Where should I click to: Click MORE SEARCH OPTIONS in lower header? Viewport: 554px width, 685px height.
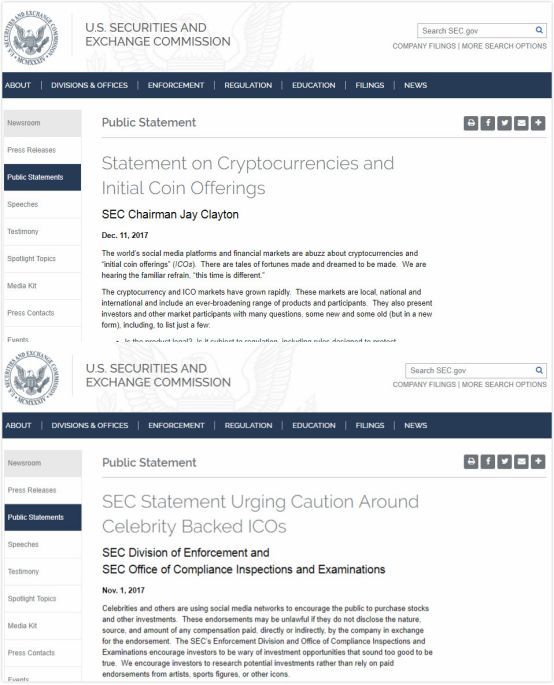click(504, 384)
